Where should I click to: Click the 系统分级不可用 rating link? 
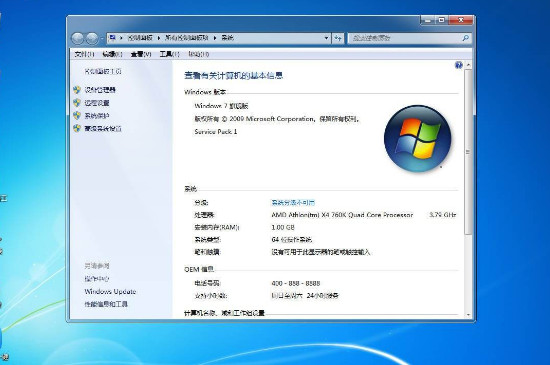click(293, 202)
